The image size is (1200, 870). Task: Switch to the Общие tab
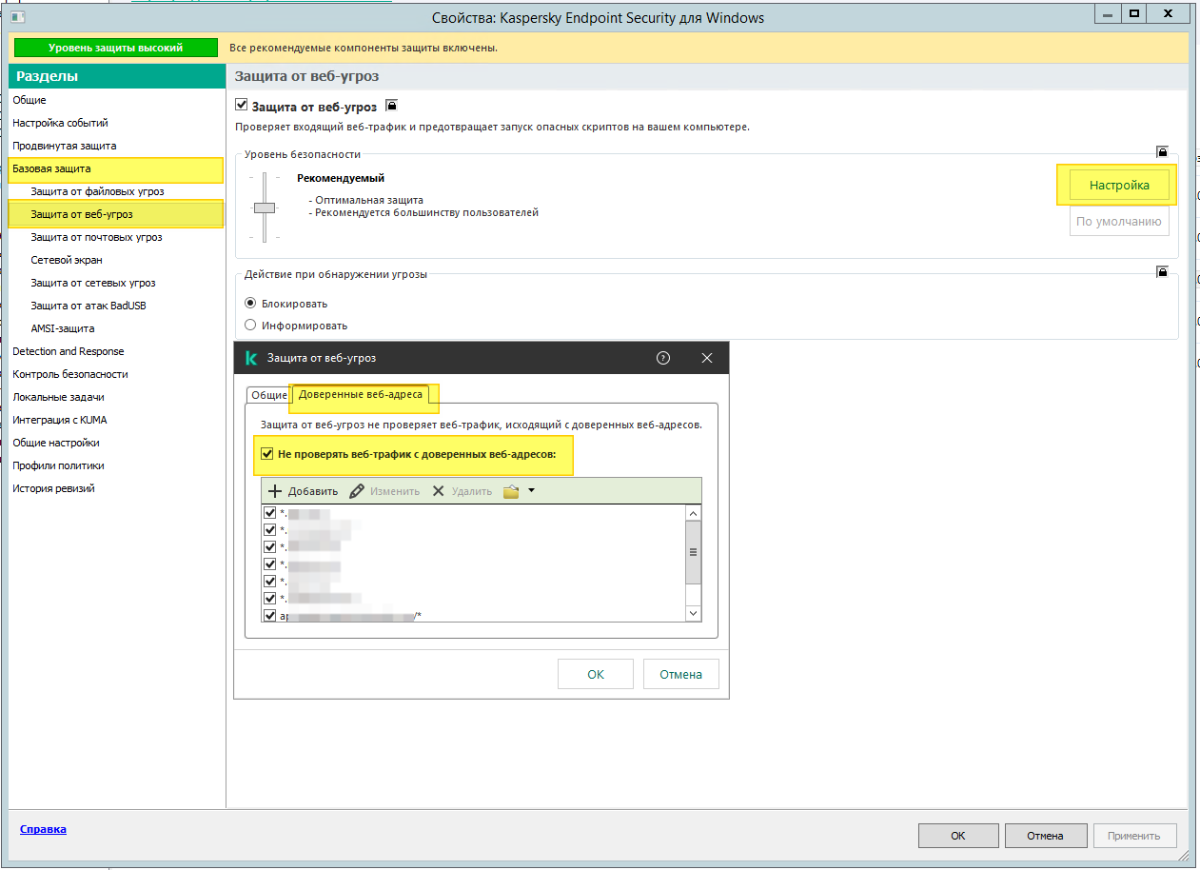coord(268,395)
